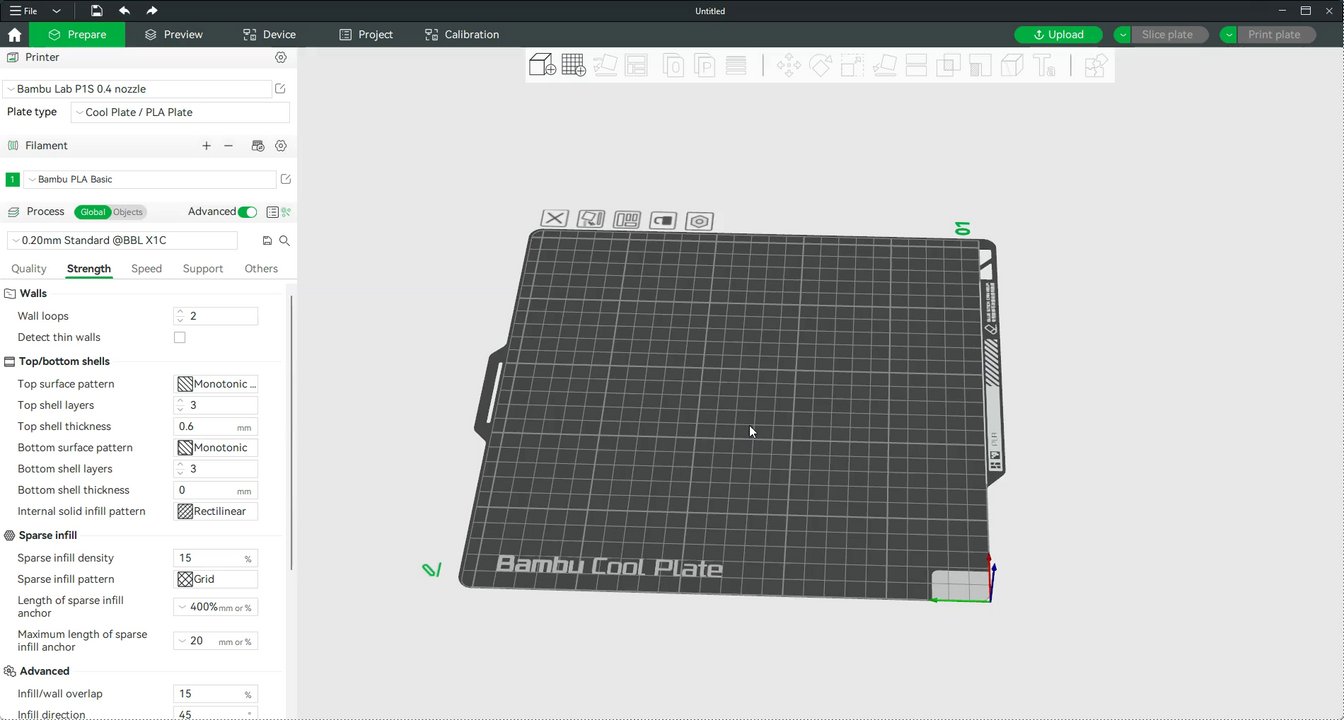Click the Undo arrow icon
This screenshot has width=1344, height=720.
point(124,11)
